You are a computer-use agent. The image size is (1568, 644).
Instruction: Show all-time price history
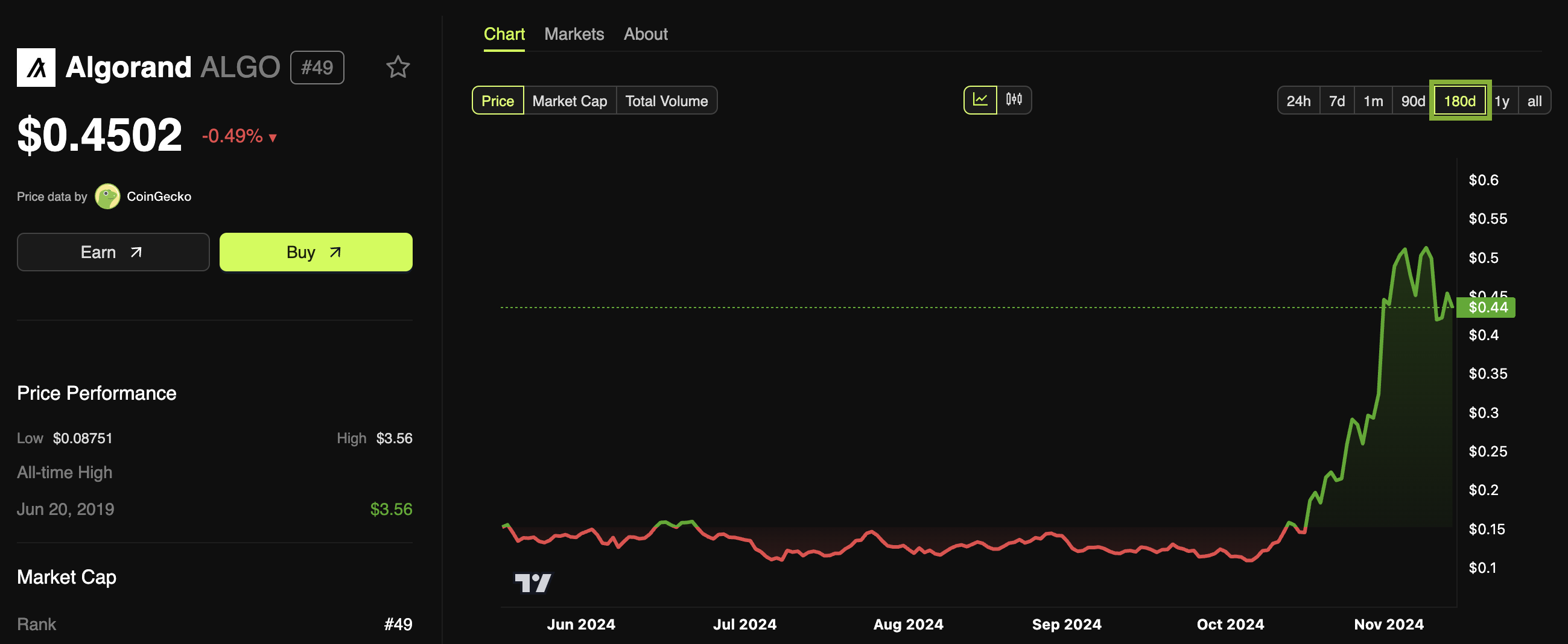(x=1534, y=101)
